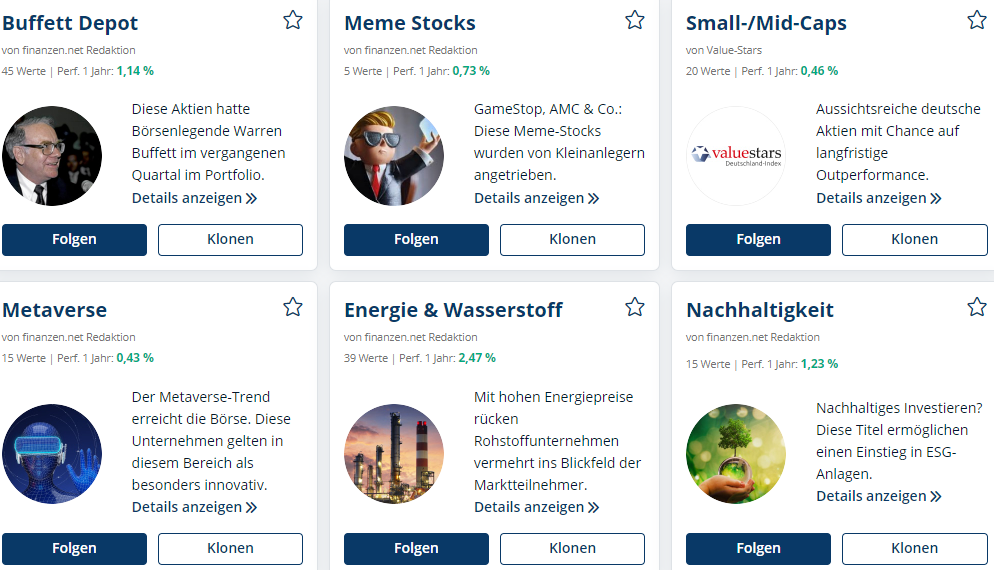
Task: Click the star icon for Energie & Wasserstoff
Action: (x=635, y=308)
